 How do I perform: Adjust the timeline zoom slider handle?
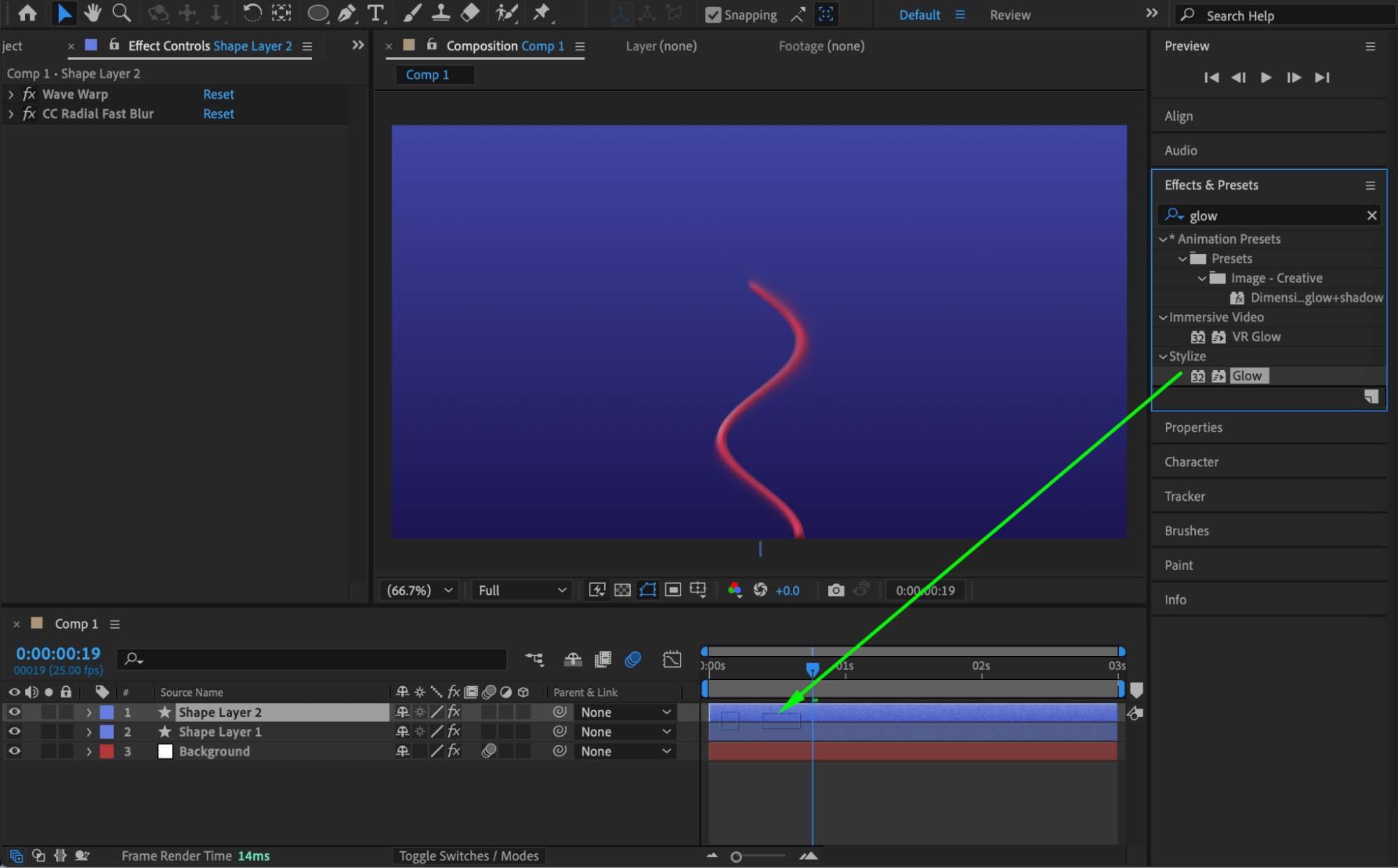pos(736,857)
